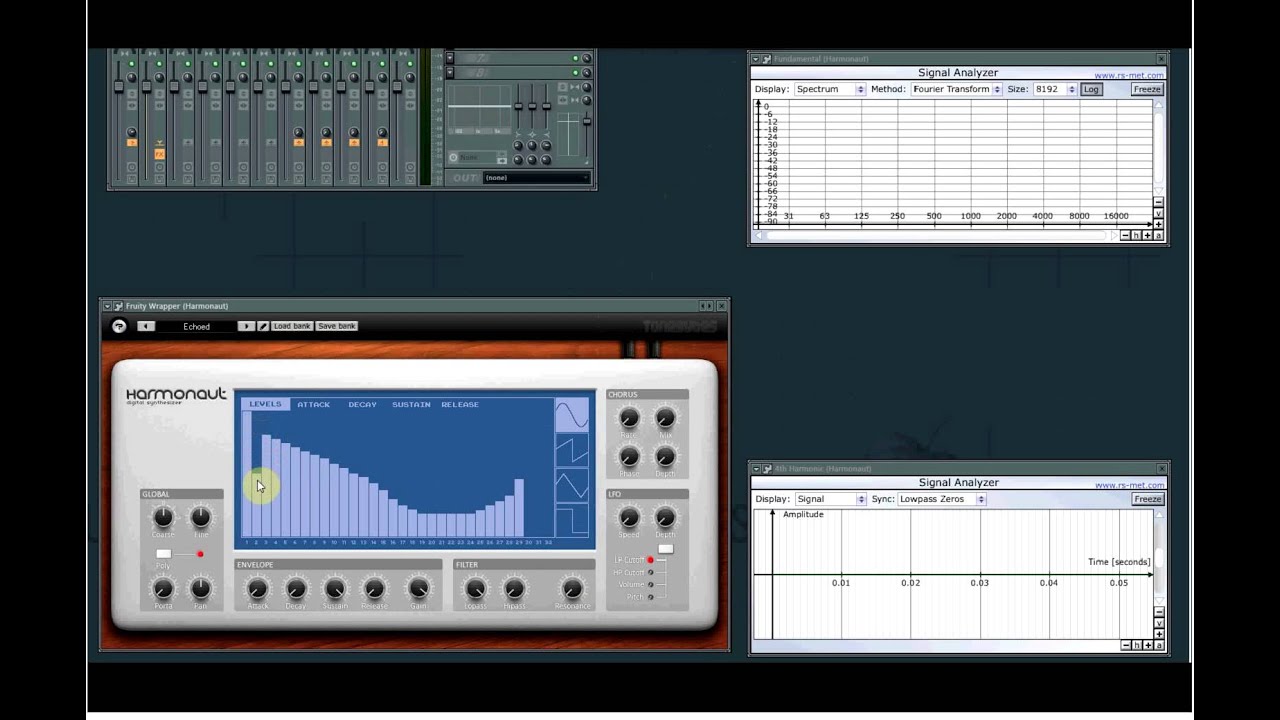The width and height of the screenshot is (1280, 720).
Task: Click the Load bank button
Action: tap(292, 326)
